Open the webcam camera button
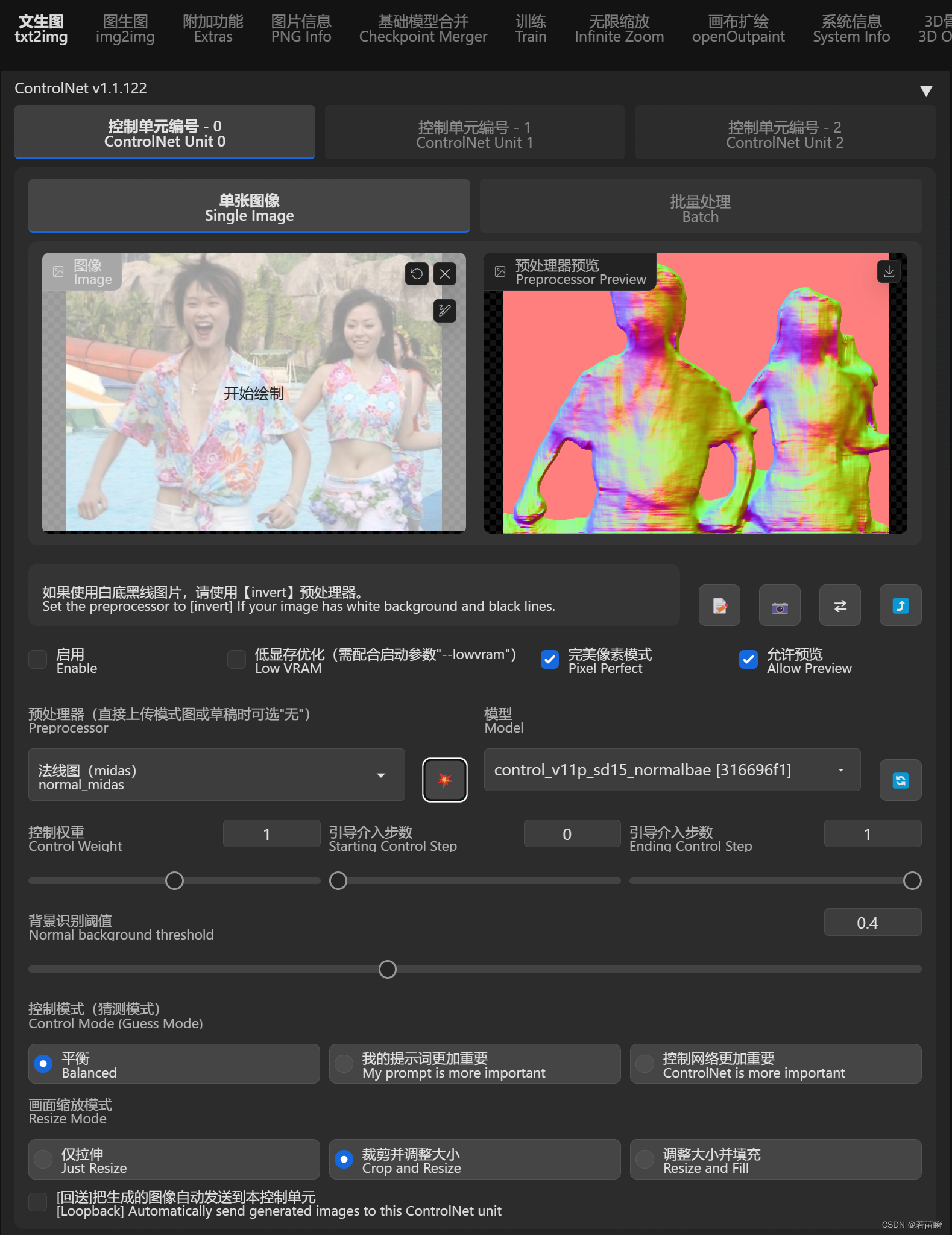Viewport: 952px width, 1235px height. click(780, 605)
